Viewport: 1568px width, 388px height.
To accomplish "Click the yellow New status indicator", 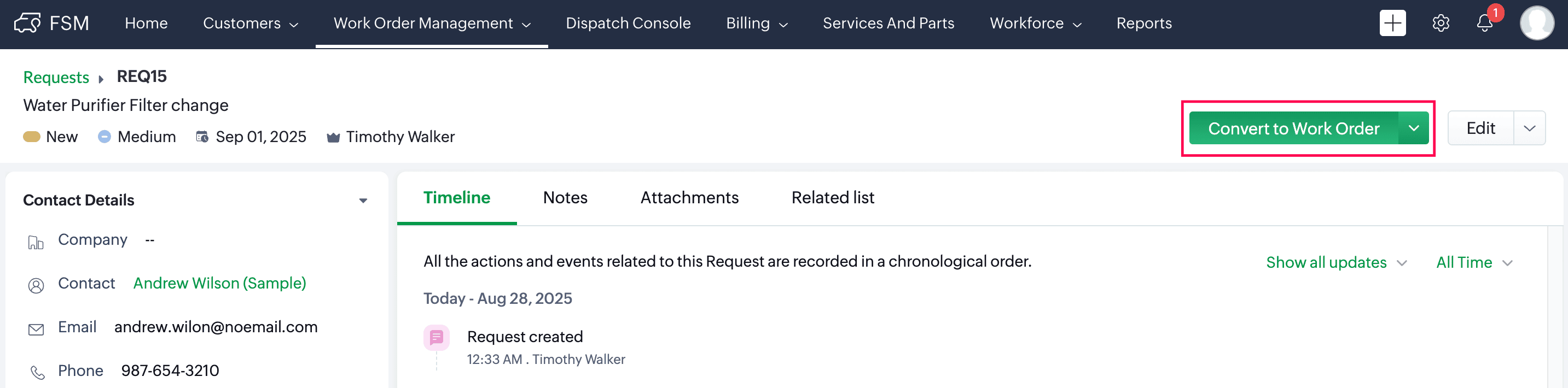I will point(32,137).
